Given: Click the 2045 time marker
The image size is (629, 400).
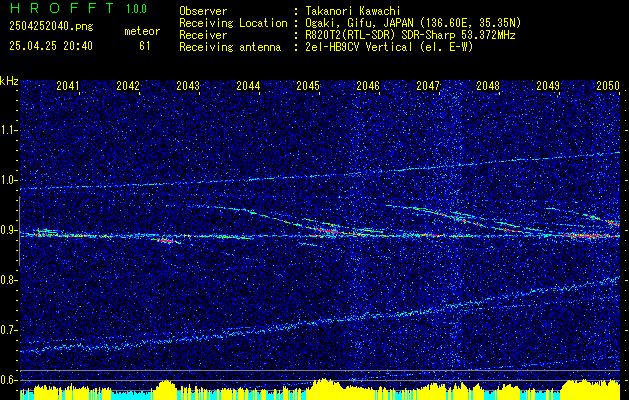Looking at the screenshot, I should 308,85.
